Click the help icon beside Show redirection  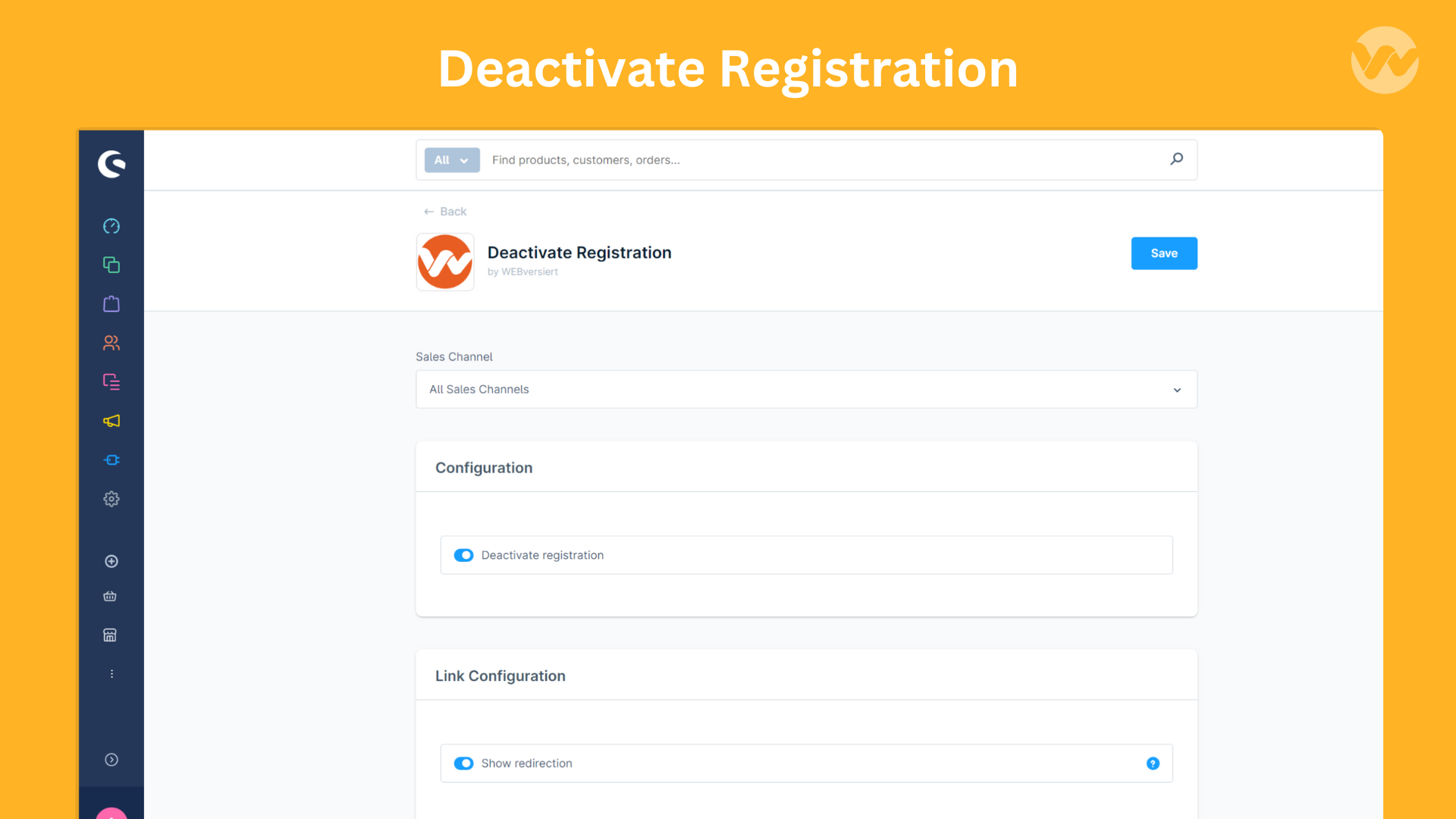pos(1153,764)
